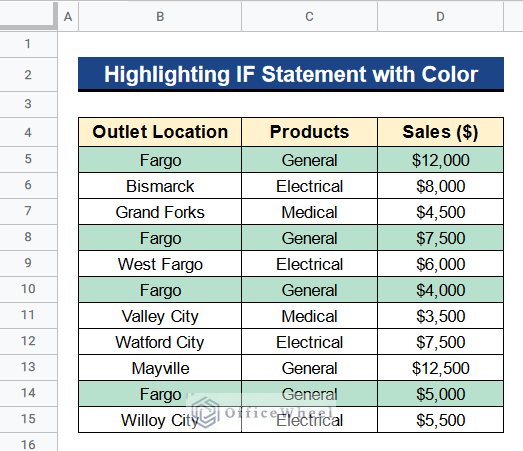Select the Bismarck cell
Screen dimensions: 523x451
(x=160, y=186)
